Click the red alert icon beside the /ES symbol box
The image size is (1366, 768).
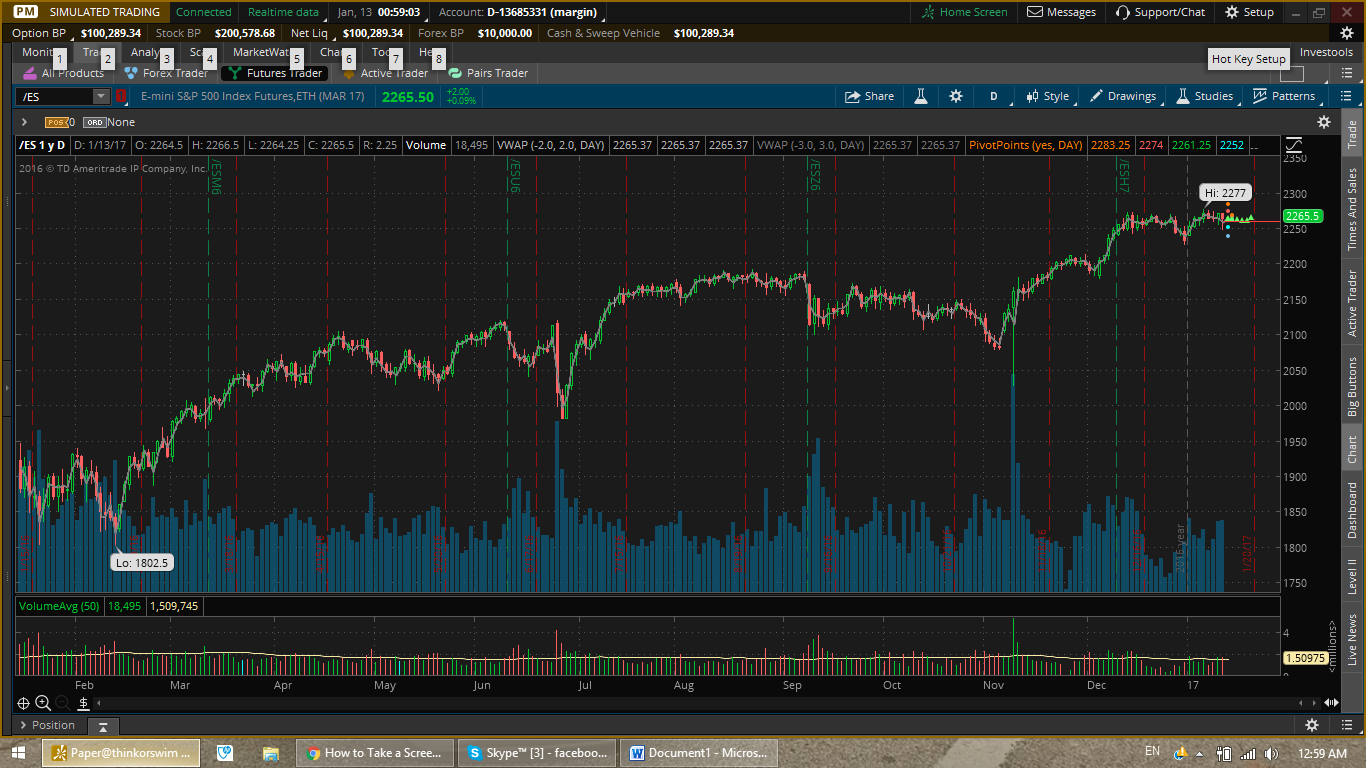[121, 96]
